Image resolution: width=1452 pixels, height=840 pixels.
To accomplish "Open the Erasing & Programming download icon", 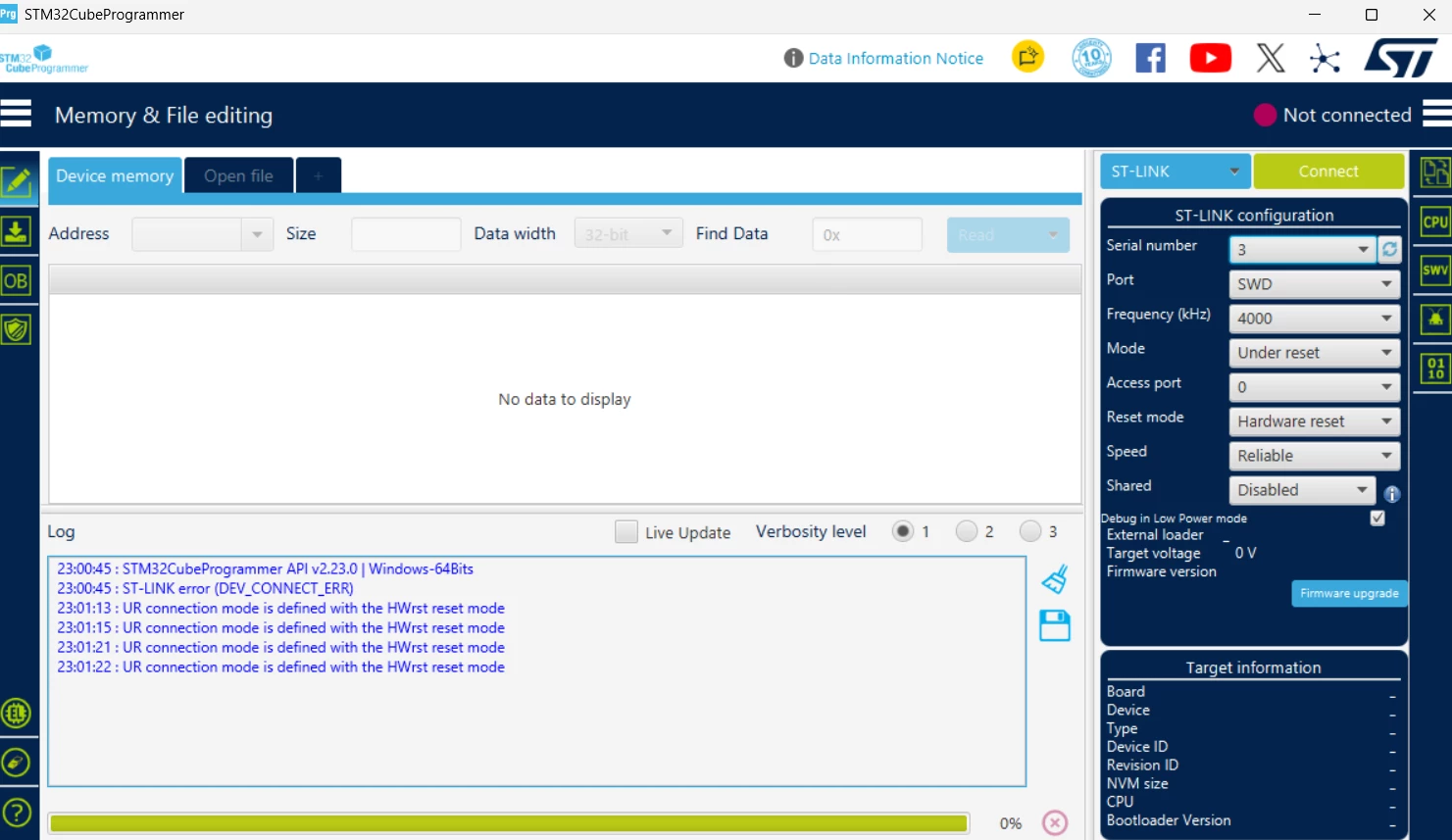I will tap(16, 231).
